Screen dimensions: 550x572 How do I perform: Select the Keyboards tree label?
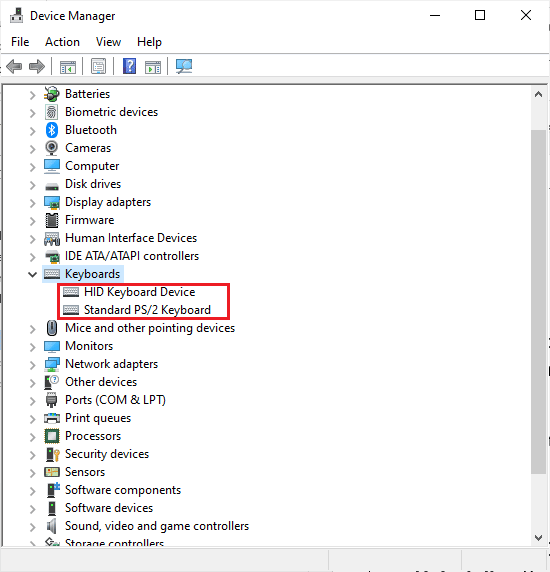[93, 274]
